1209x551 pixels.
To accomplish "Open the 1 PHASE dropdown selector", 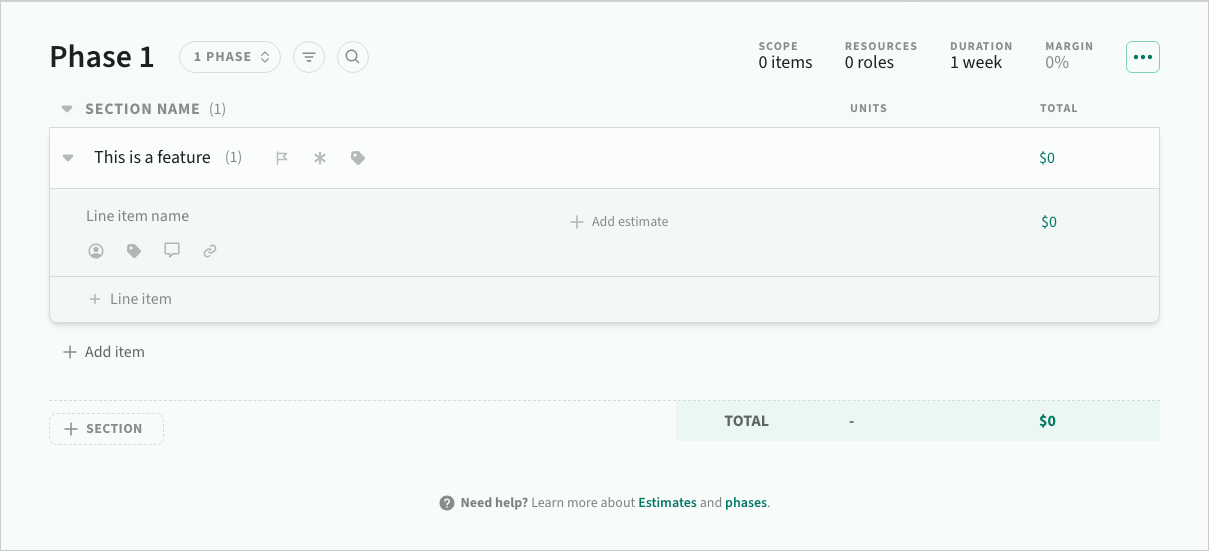I will click(x=230, y=57).
